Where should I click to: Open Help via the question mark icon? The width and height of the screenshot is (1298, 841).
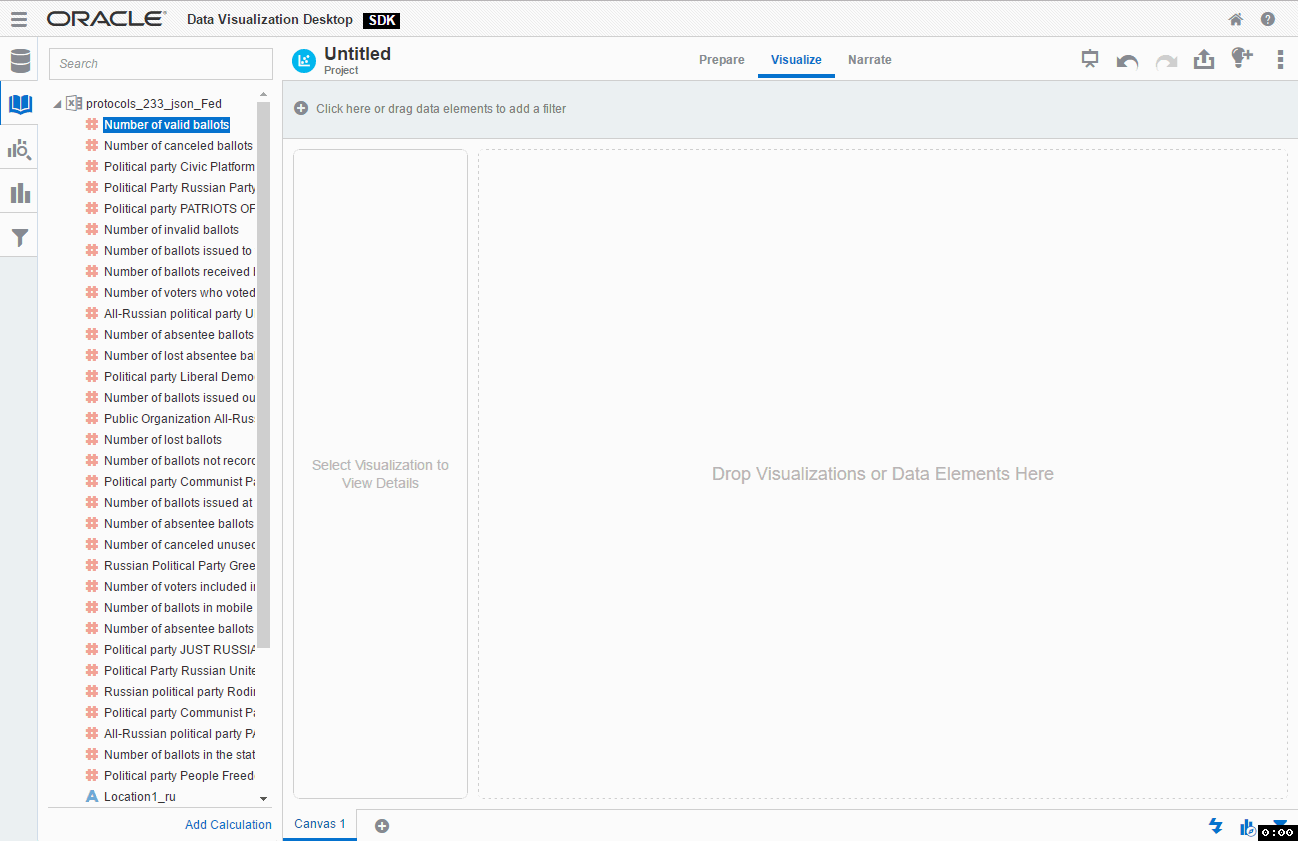pos(1268,18)
